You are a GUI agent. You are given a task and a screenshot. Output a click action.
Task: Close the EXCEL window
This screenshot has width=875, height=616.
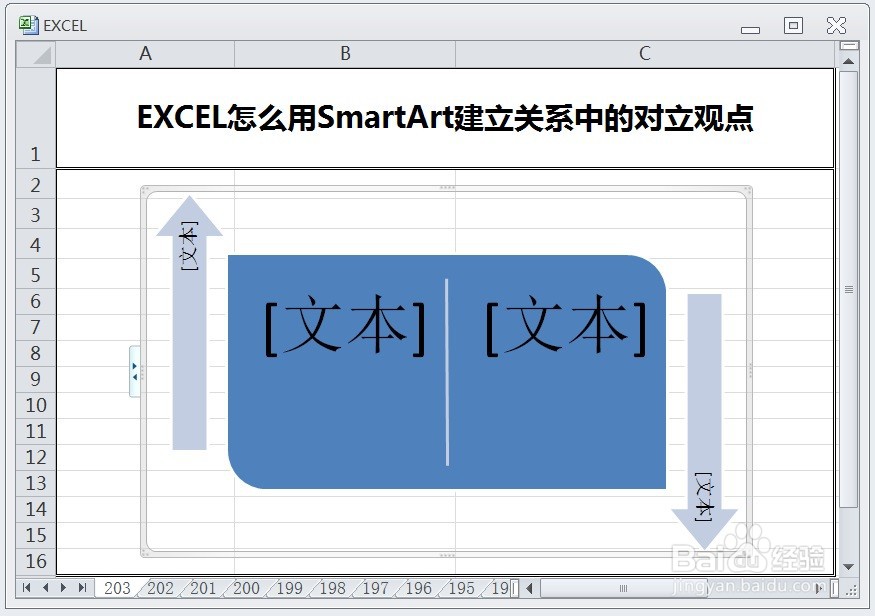(836, 25)
